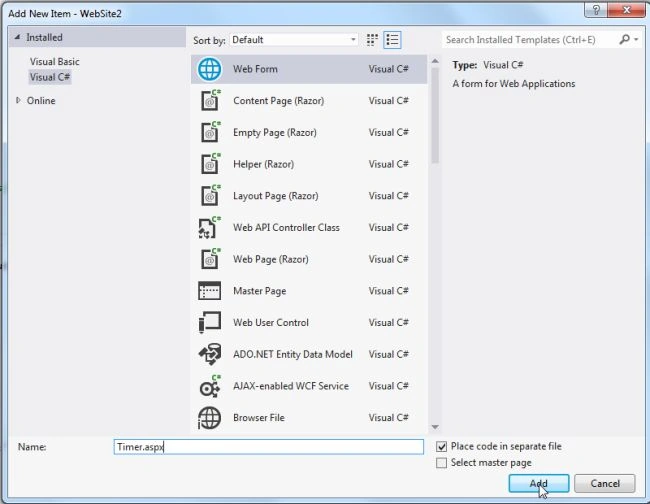Click the Web User Control icon
Image resolution: width=650 pixels, height=504 pixels.
(x=209, y=322)
